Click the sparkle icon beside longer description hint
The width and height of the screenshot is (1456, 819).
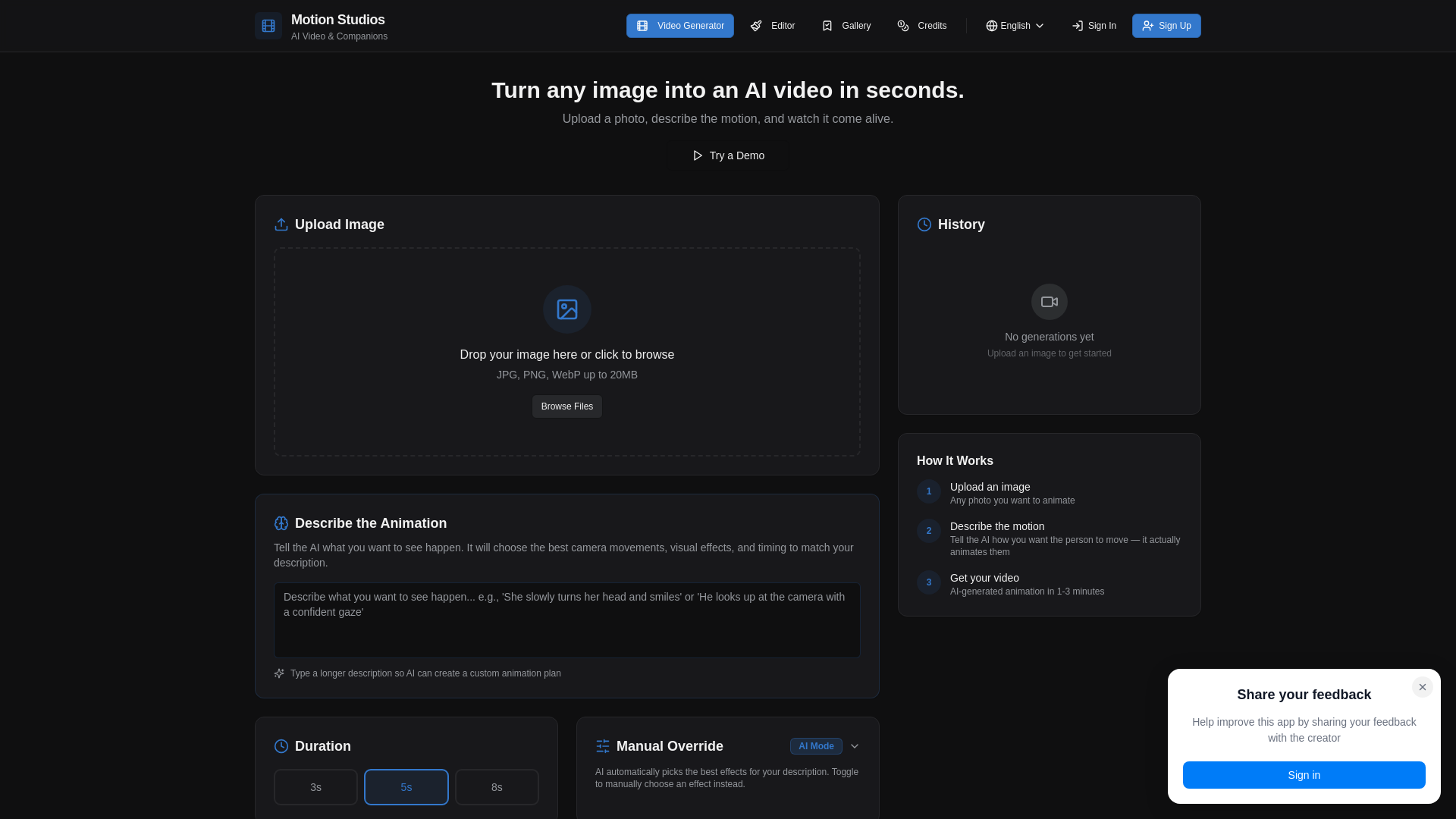pyautogui.click(x=279, y=673)
